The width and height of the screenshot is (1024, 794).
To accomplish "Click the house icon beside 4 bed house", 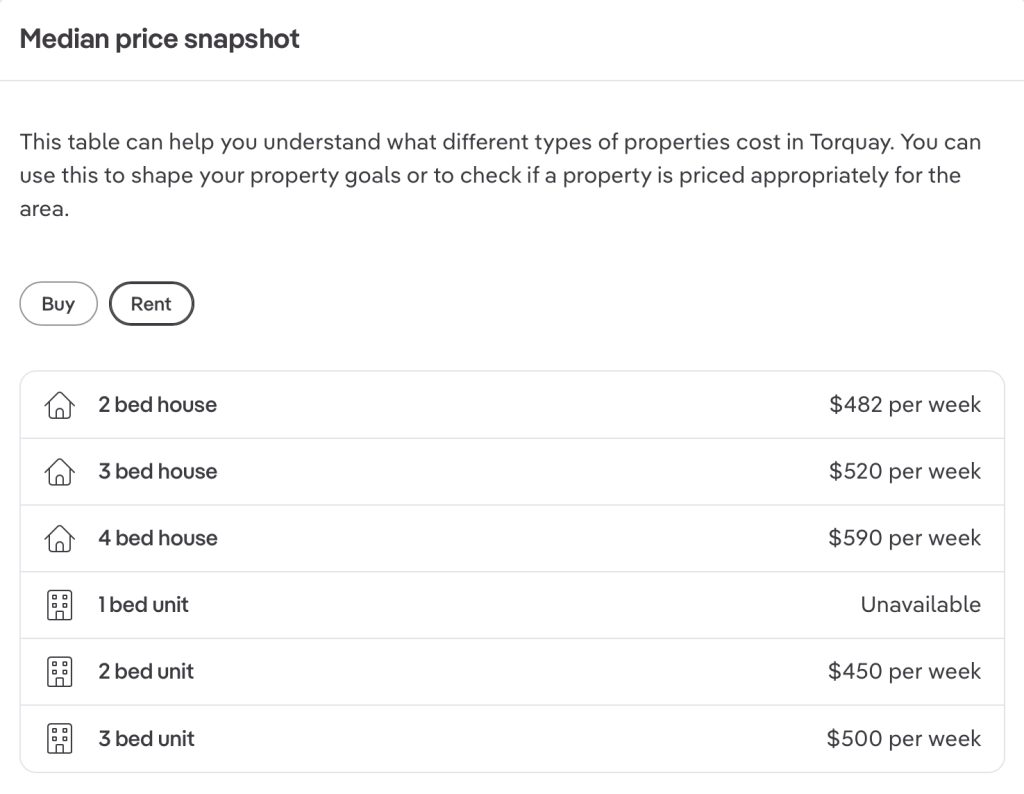I will tap(60, 539).
